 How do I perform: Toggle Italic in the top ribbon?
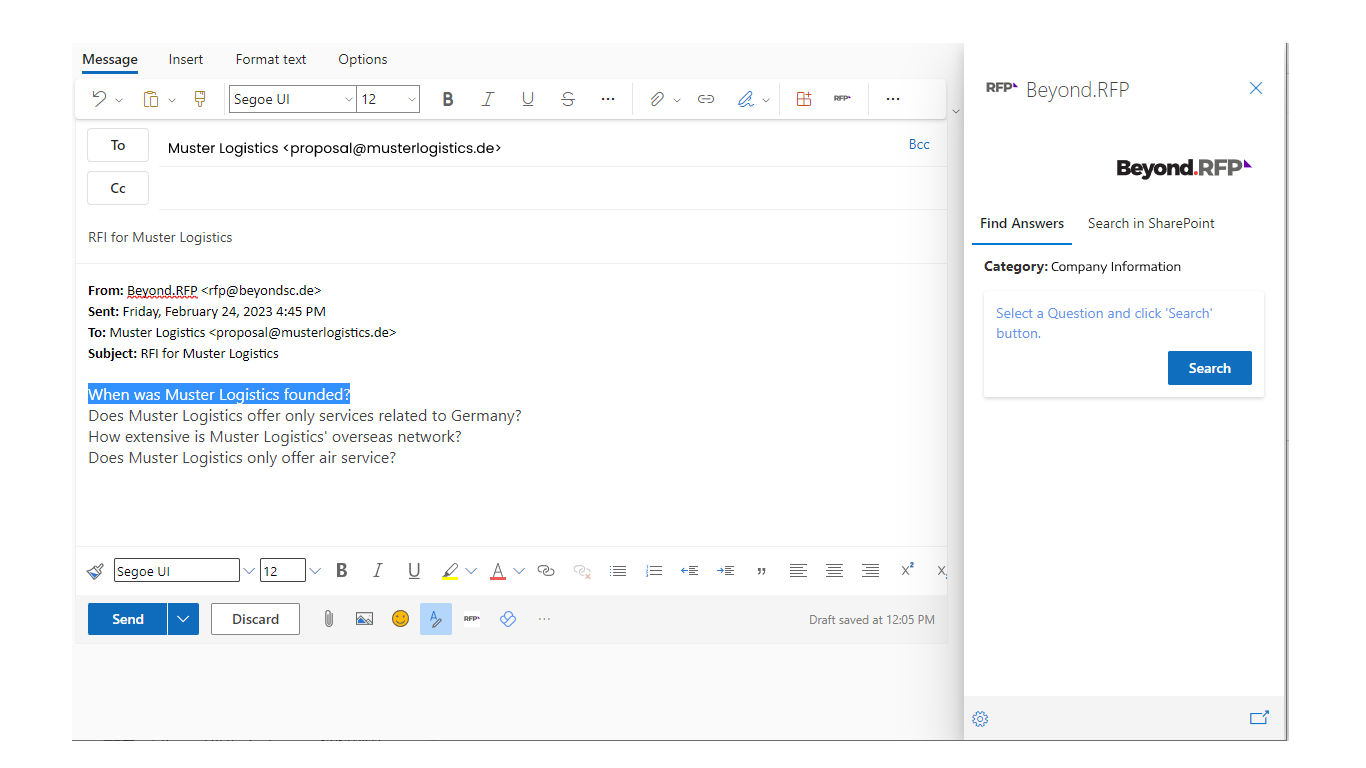(488, 99)
